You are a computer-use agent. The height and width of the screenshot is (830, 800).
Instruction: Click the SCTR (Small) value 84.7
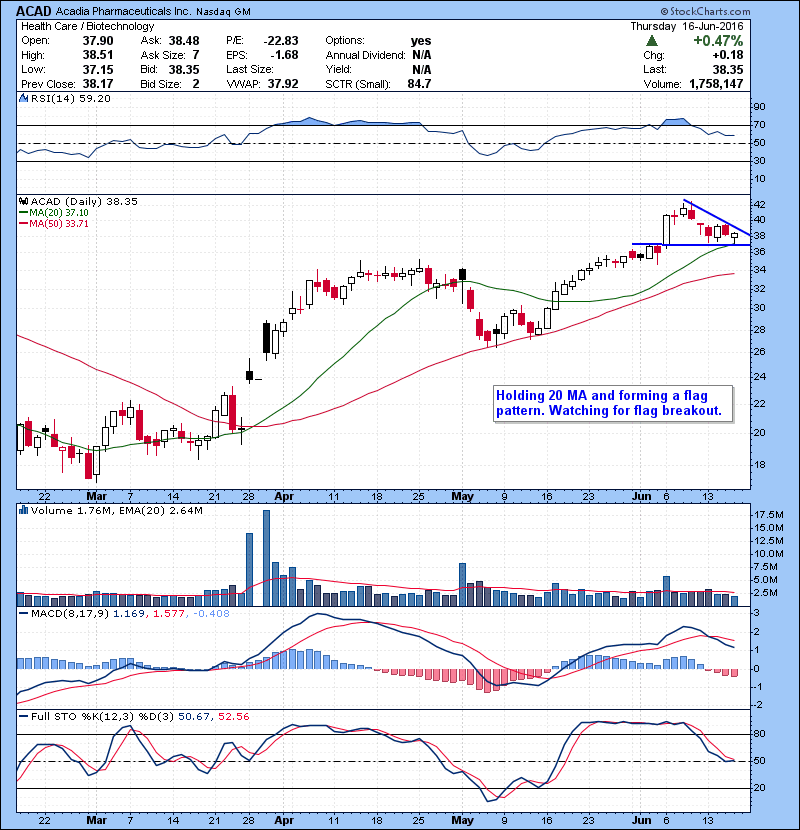point(419,84)
